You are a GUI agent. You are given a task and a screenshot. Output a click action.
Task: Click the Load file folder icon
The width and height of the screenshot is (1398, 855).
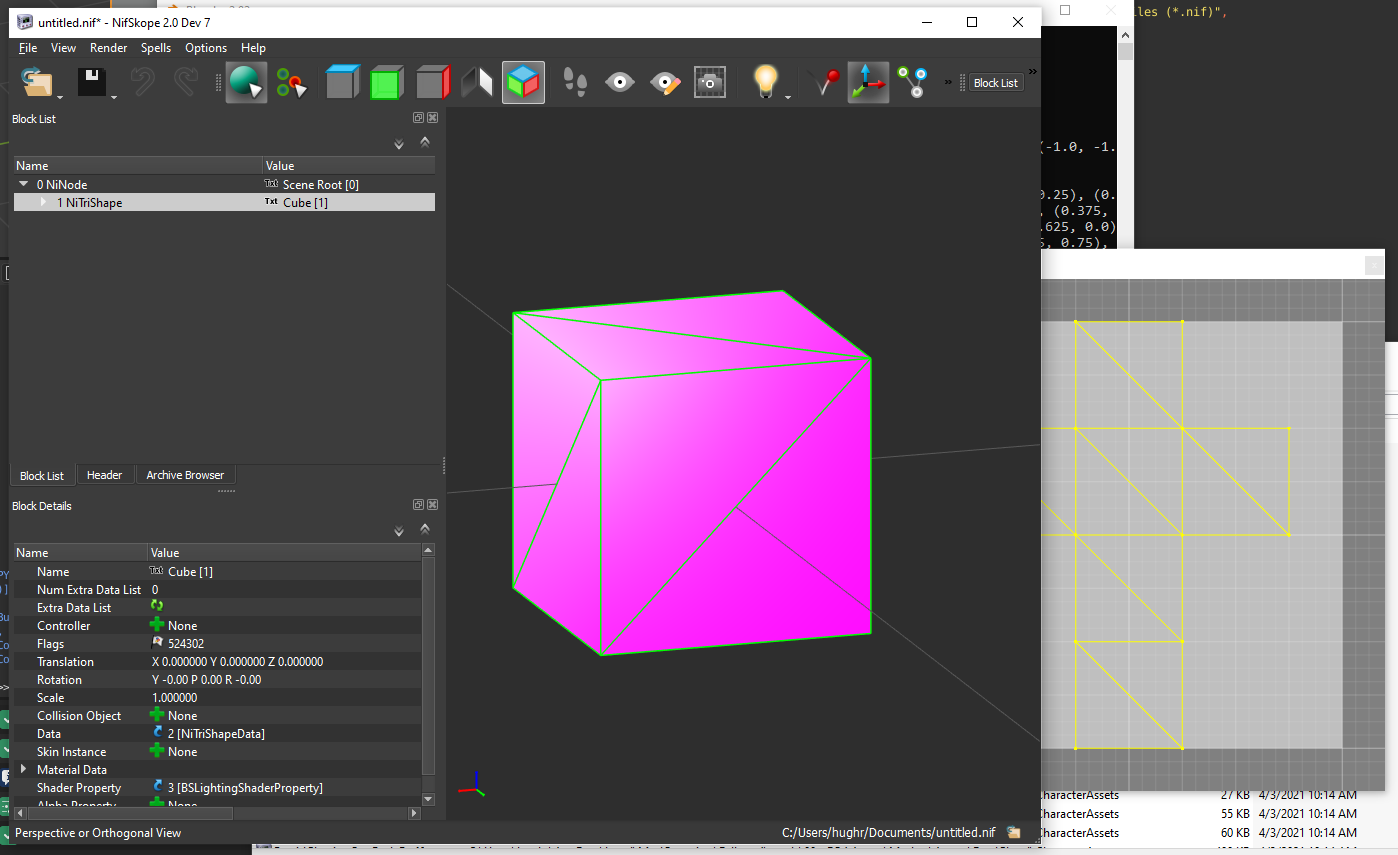click(38, 83)
